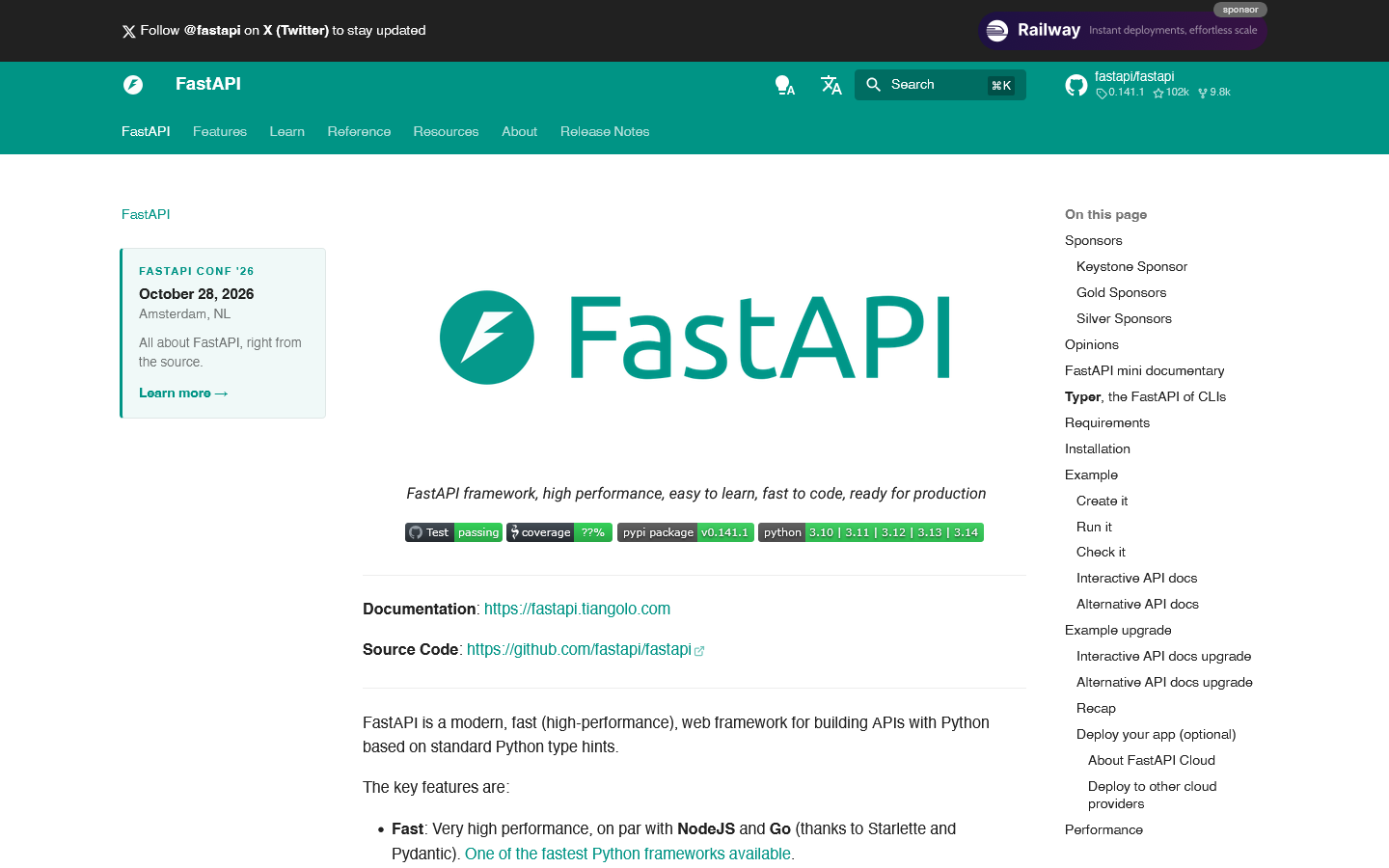The height and width of the screenshot is (868, 1389).
Task: Open the fastest Python frameworks available link
Action: 628,854
